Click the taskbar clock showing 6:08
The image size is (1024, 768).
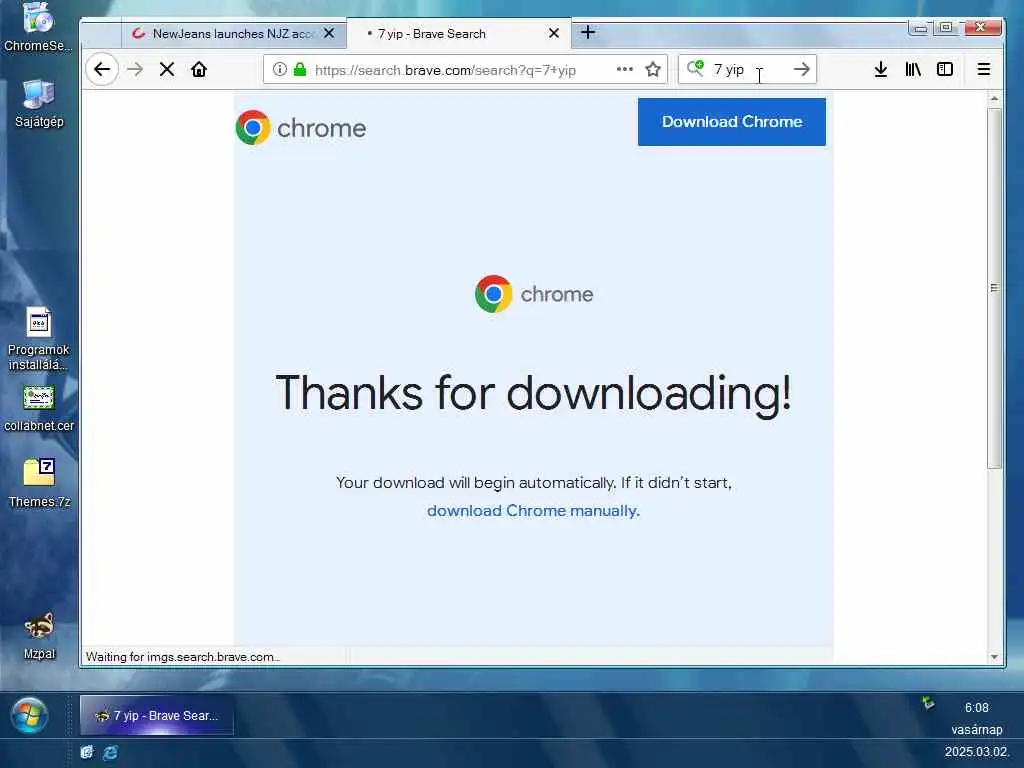coord(976,708)
